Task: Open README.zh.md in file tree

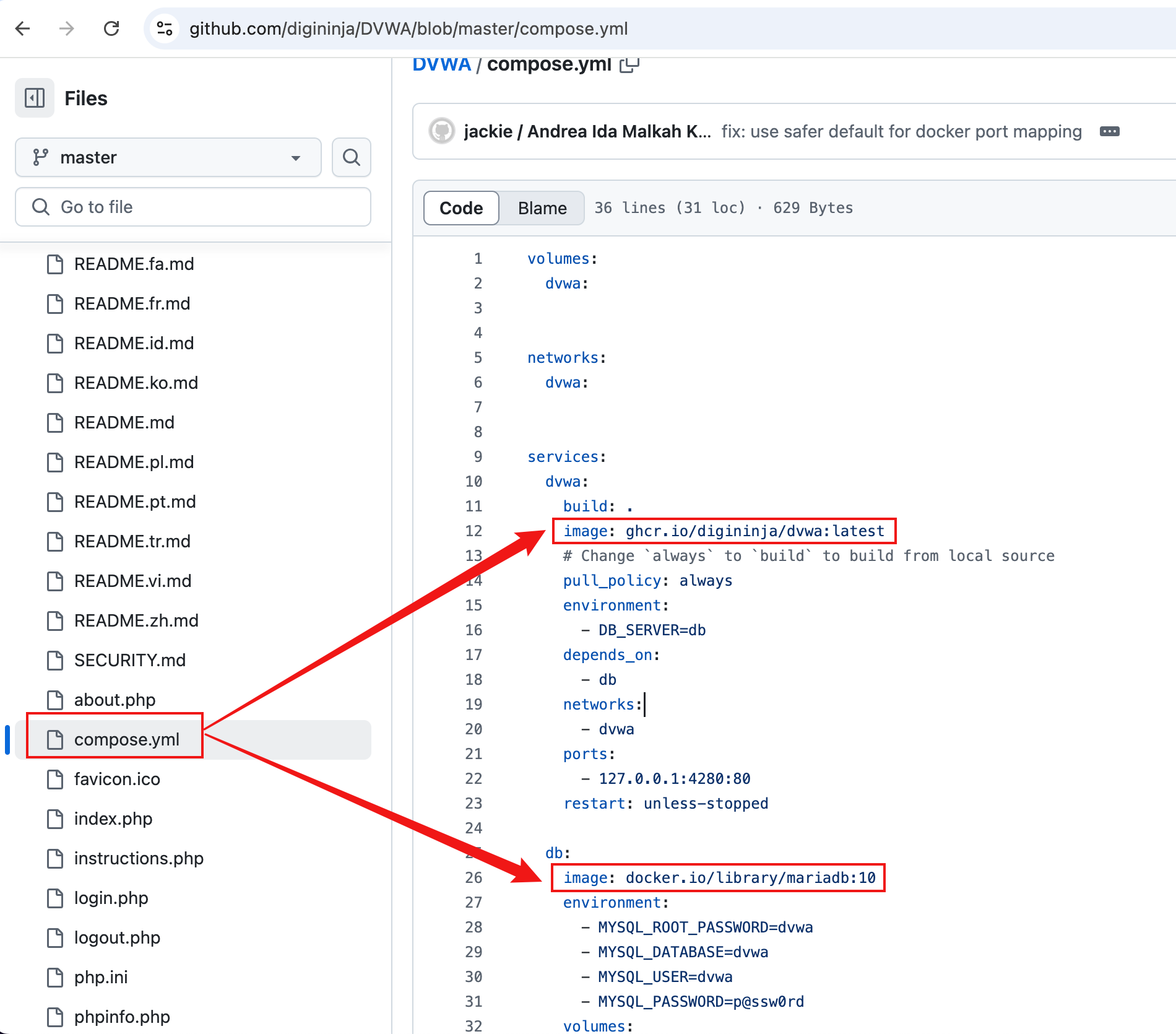Action: tap(136, 620)
